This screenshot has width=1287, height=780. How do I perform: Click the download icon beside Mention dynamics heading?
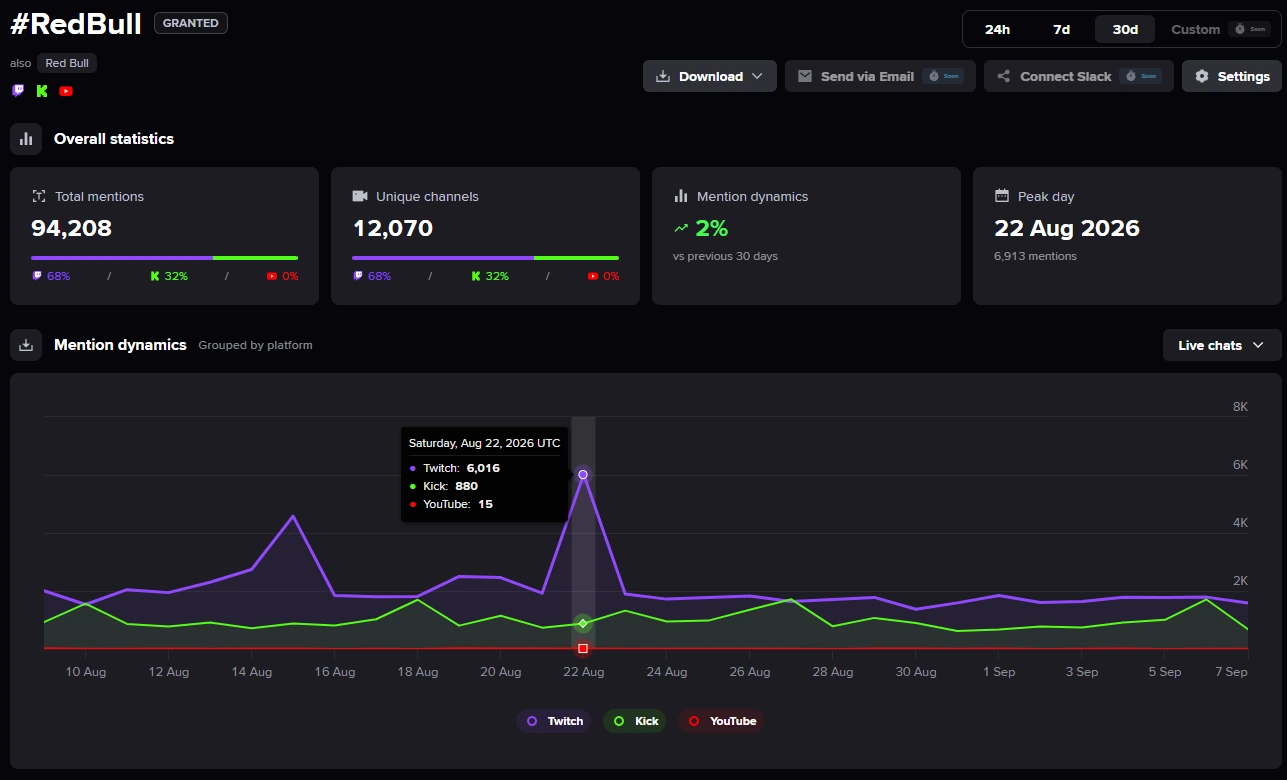(26, 345)
